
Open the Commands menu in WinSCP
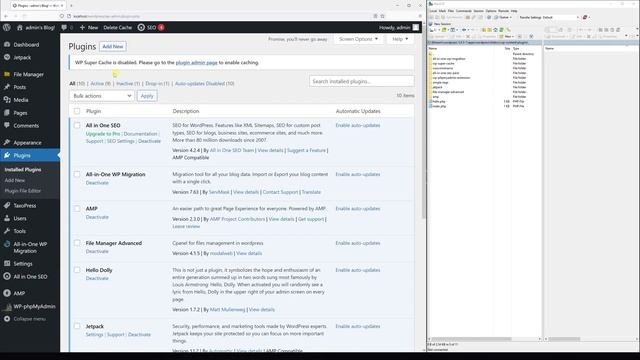463,11
